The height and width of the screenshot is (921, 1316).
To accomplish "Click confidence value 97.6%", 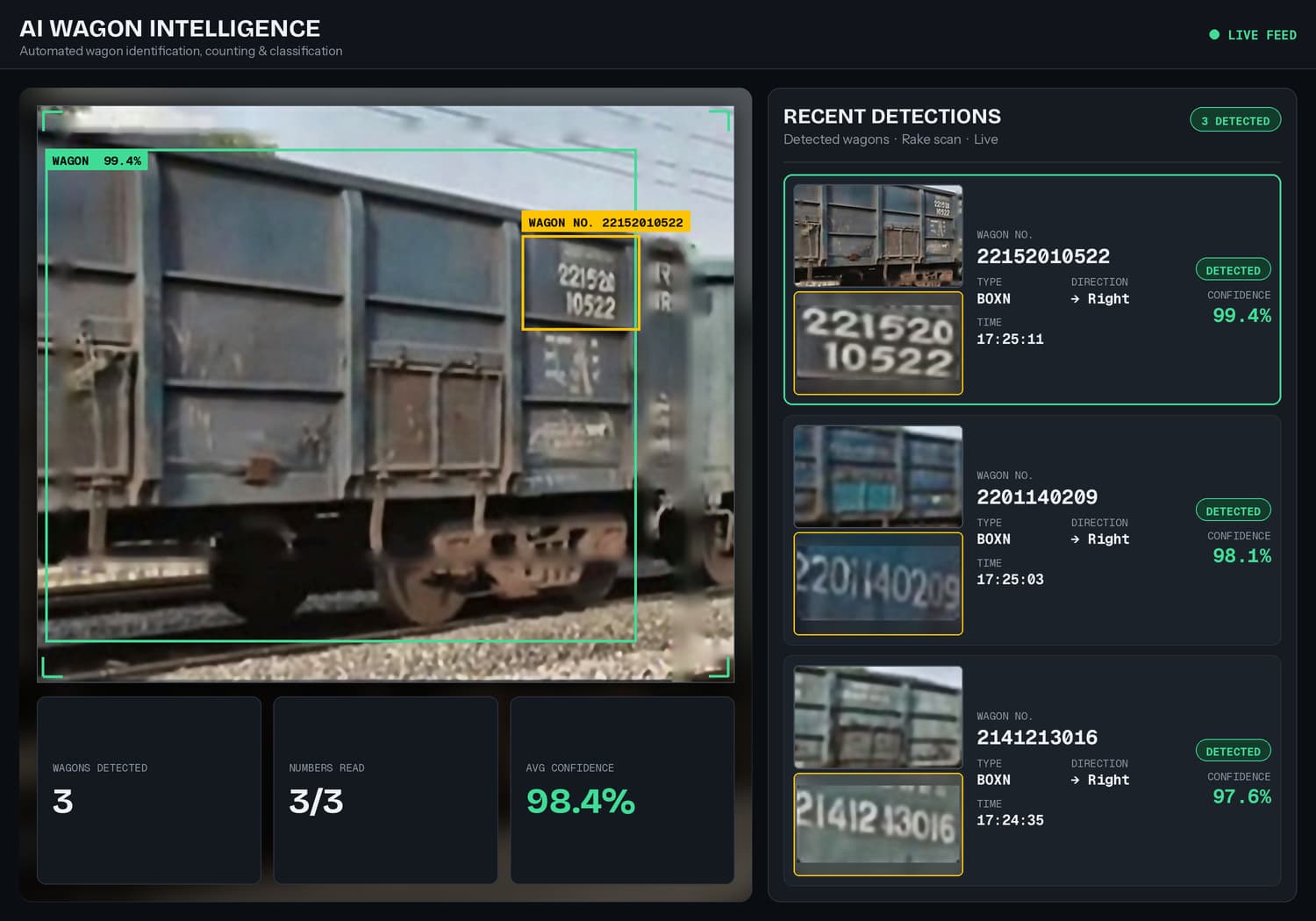I will (x=1241, y=796).
